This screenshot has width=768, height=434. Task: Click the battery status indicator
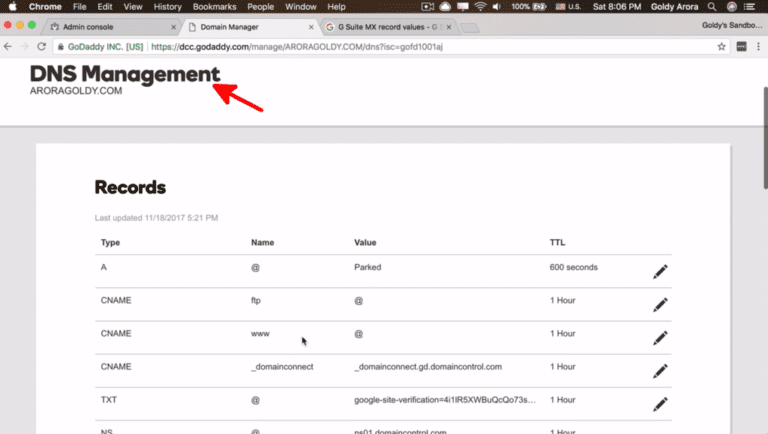(x=528, y=7)
